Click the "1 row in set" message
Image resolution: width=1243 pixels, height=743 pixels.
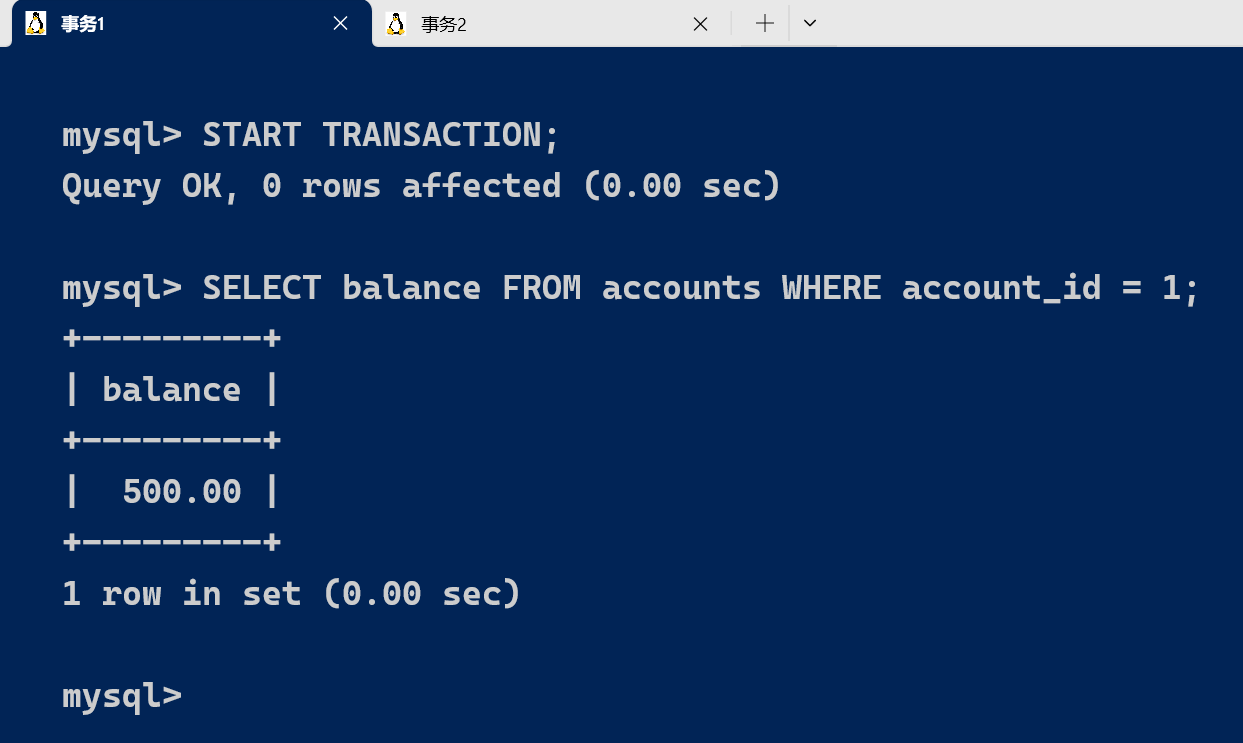(291, 594)
